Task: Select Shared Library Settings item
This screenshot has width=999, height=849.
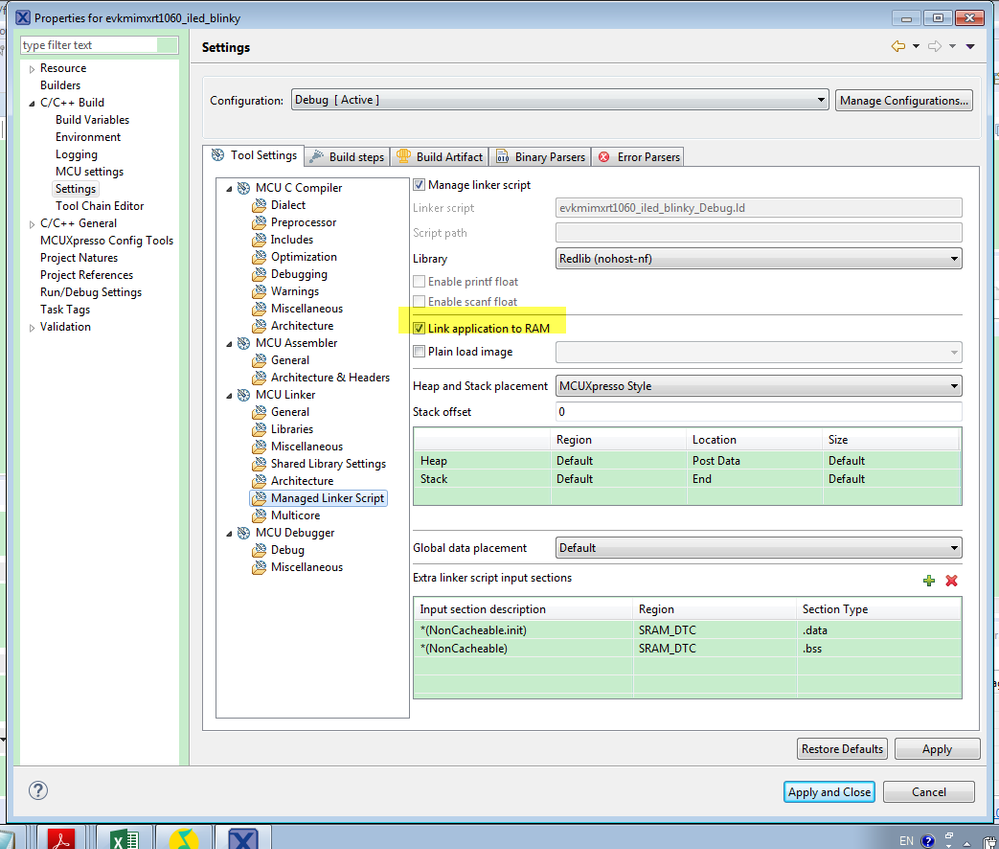Action: point(328,464)
